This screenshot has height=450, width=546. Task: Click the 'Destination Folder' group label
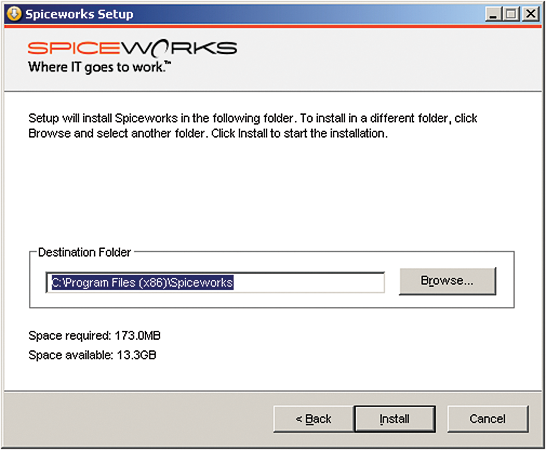click(x=84, y=252)
